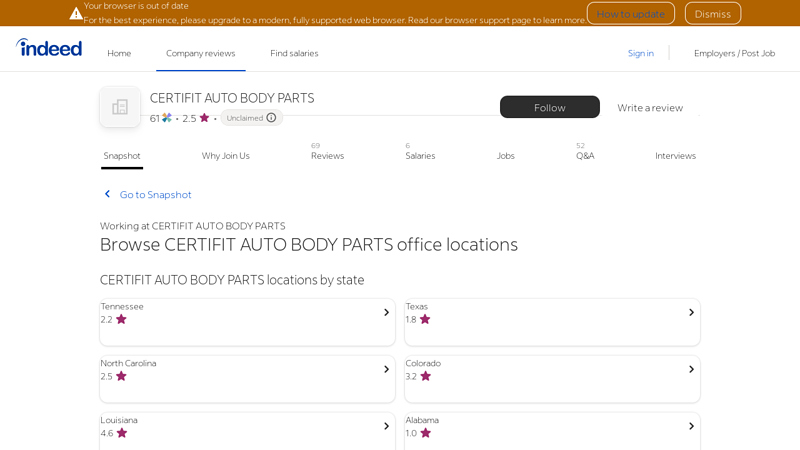This screenshot has height=450, width=800.
Task: Expand the Alabama location chevron
Action: pyautogui.click(x=691, y=426)
